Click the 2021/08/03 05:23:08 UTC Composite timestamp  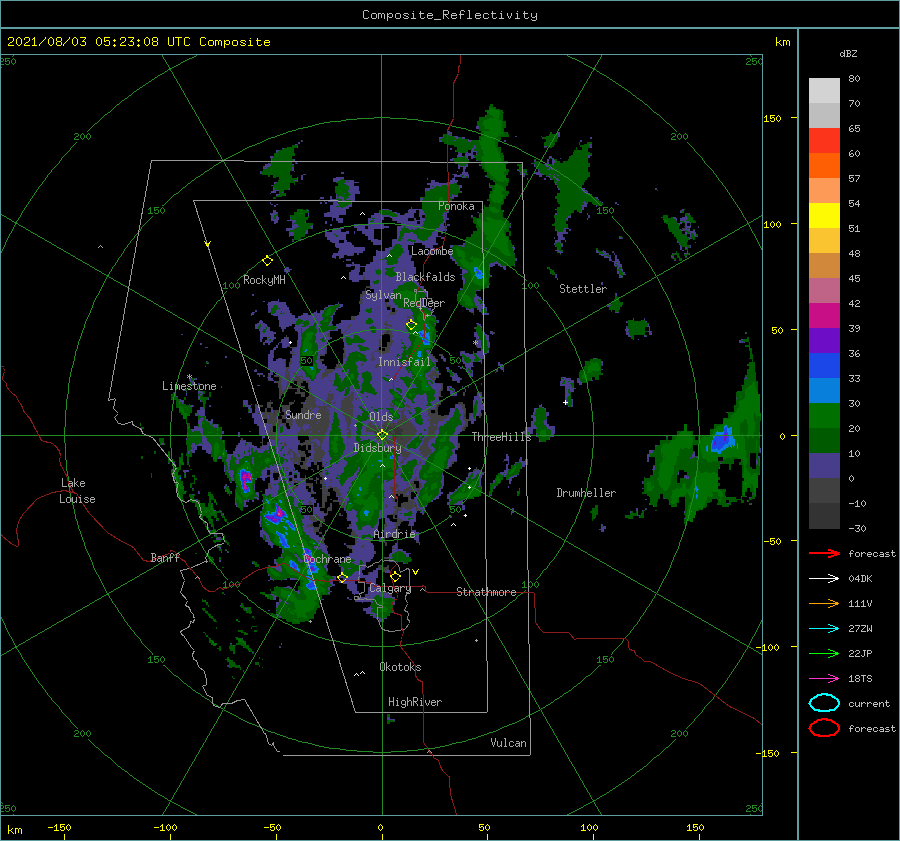pyautogui.click(x=138, y=42)
